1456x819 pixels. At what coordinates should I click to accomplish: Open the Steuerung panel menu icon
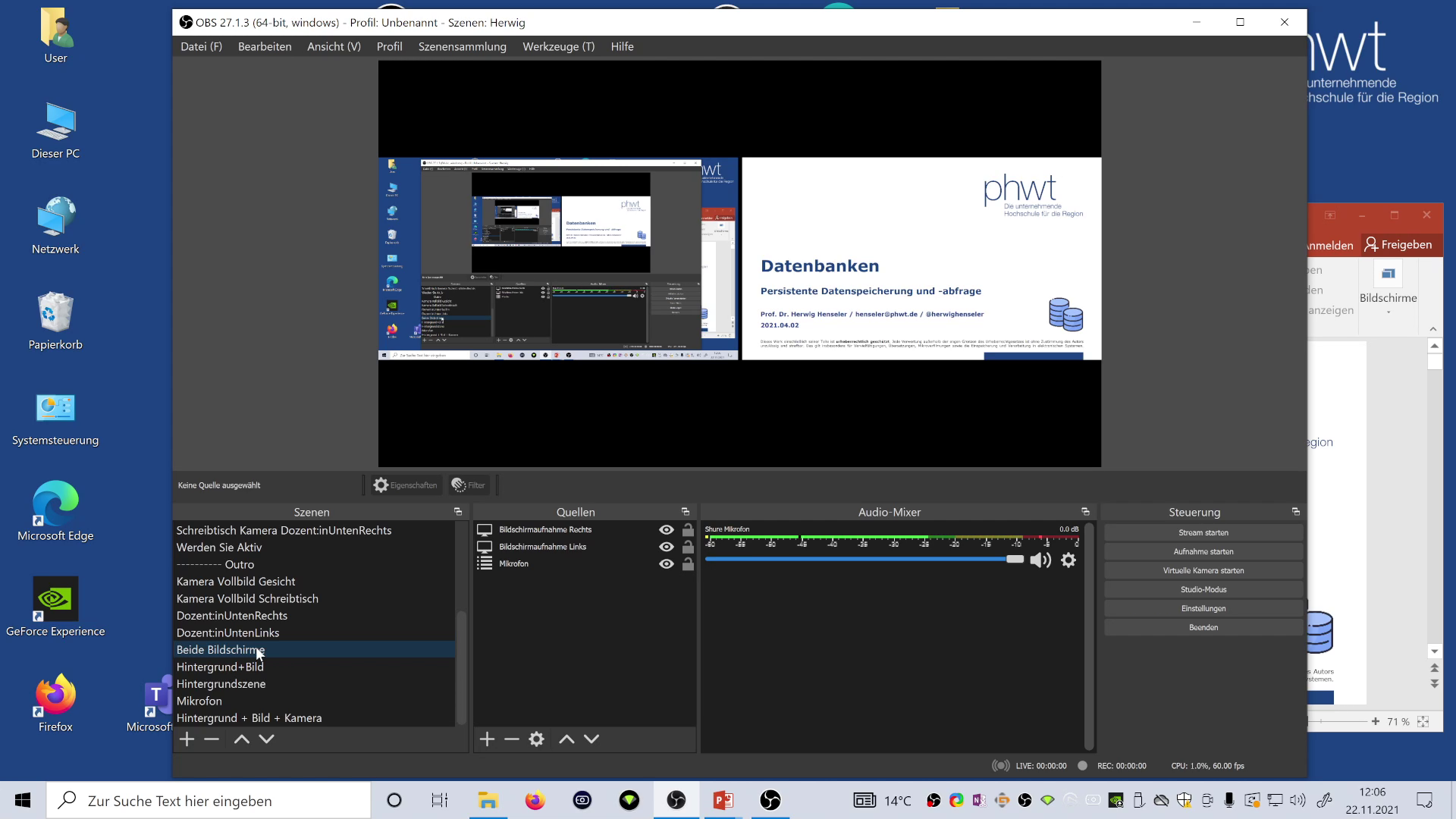click(x=1295, y=511)
